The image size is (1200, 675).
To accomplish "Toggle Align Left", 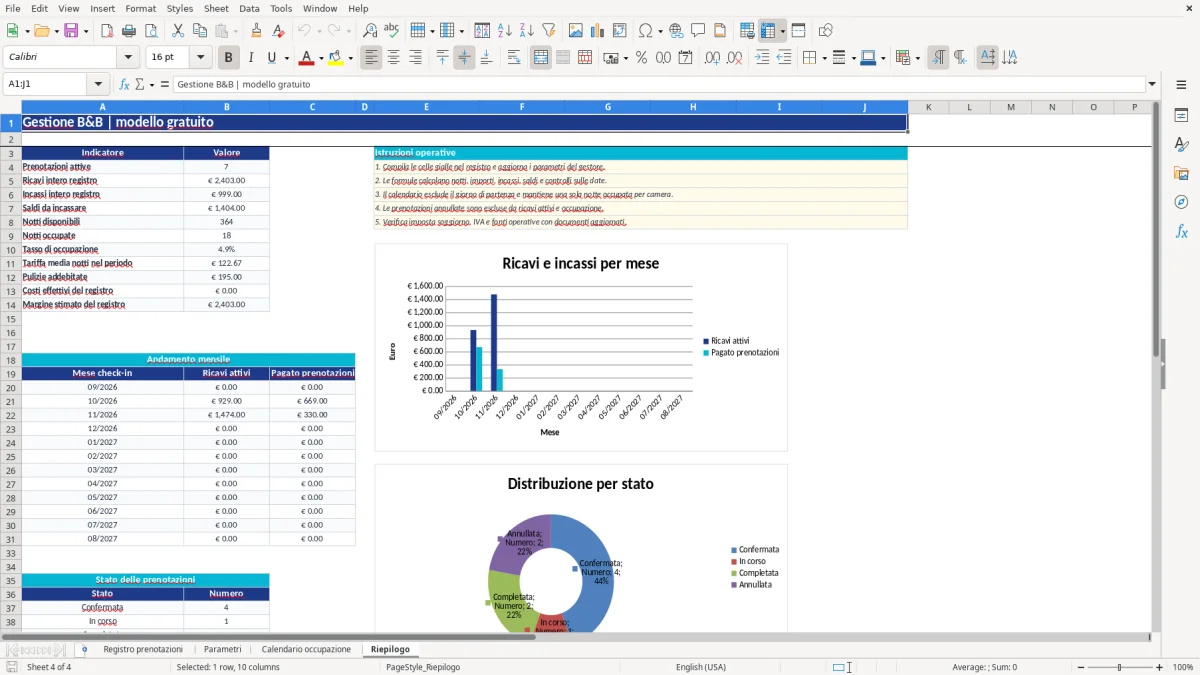I will tap(371, 57).
